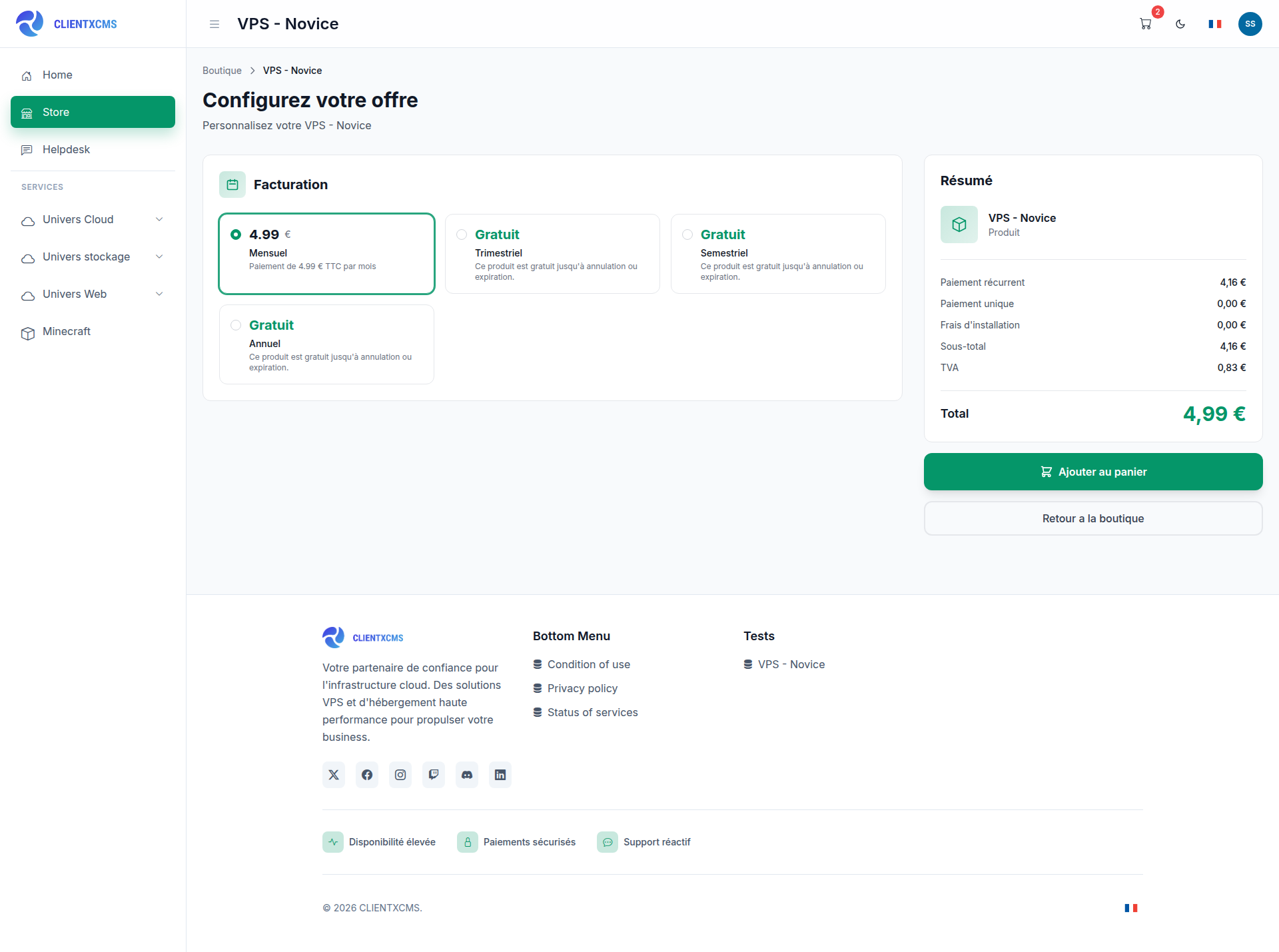Collapse sidebar with hamburger icon

pos(214,24)
